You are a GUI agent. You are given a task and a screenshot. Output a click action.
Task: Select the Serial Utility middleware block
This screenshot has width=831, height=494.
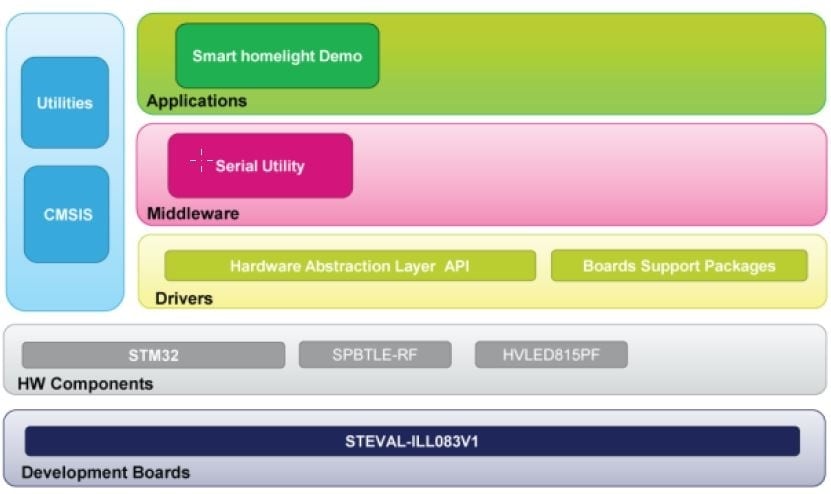260,166
